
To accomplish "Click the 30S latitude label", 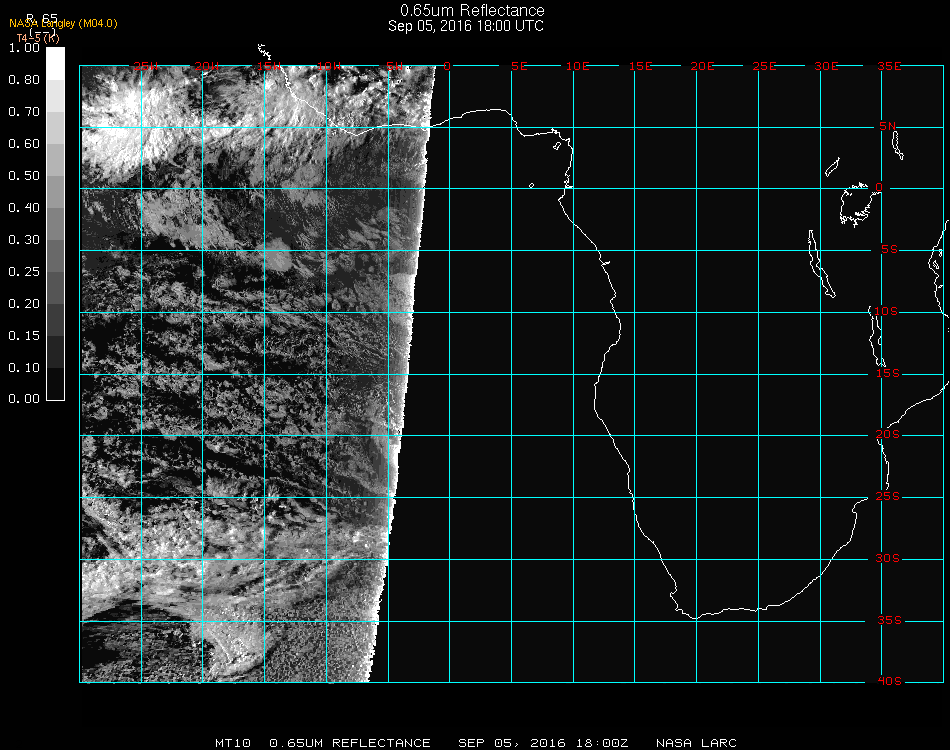I will pos(888,559).
